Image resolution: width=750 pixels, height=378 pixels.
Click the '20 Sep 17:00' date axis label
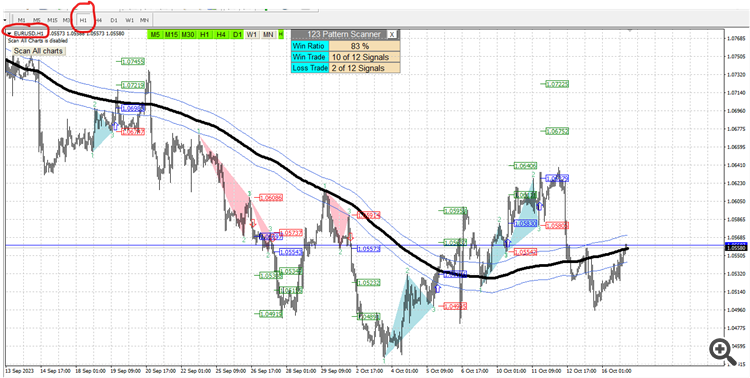(162, 371)
